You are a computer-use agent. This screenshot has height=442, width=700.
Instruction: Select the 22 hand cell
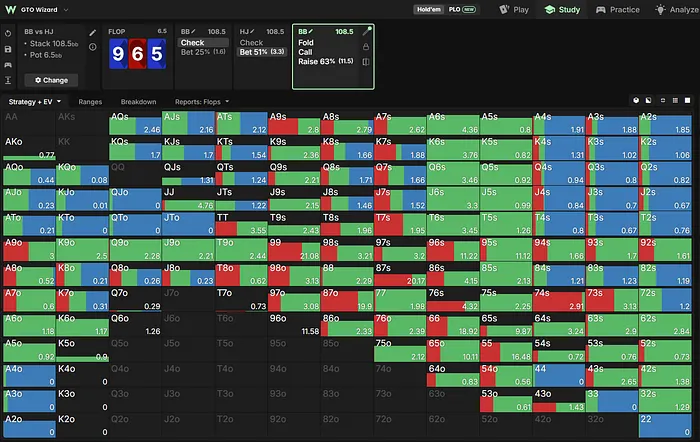click(x=665, y=425)
